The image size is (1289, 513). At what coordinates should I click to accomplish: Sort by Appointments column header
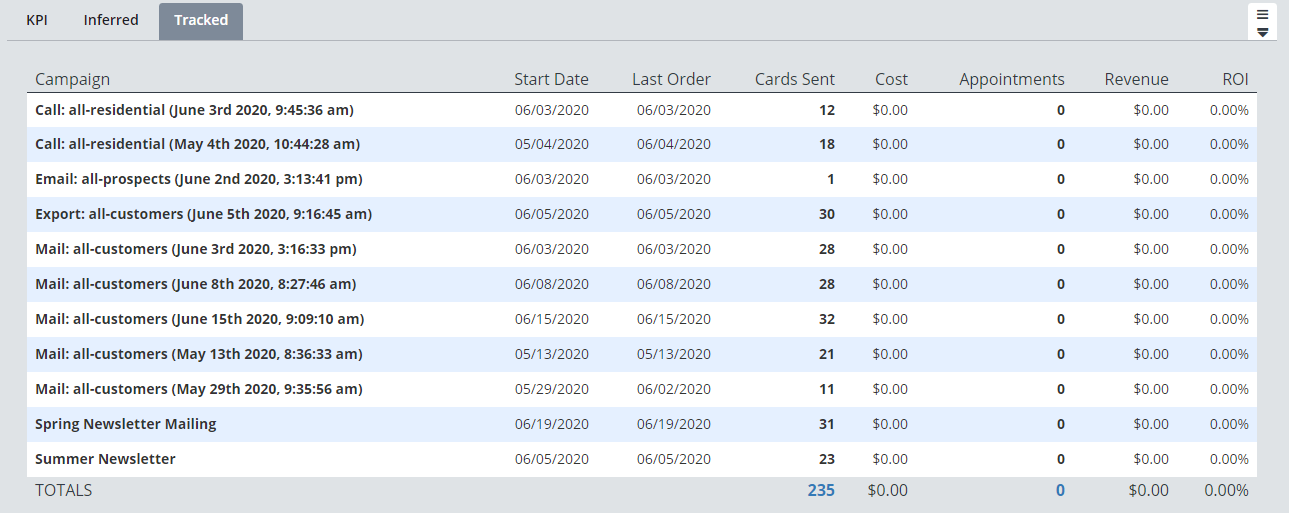(1011, 79)
